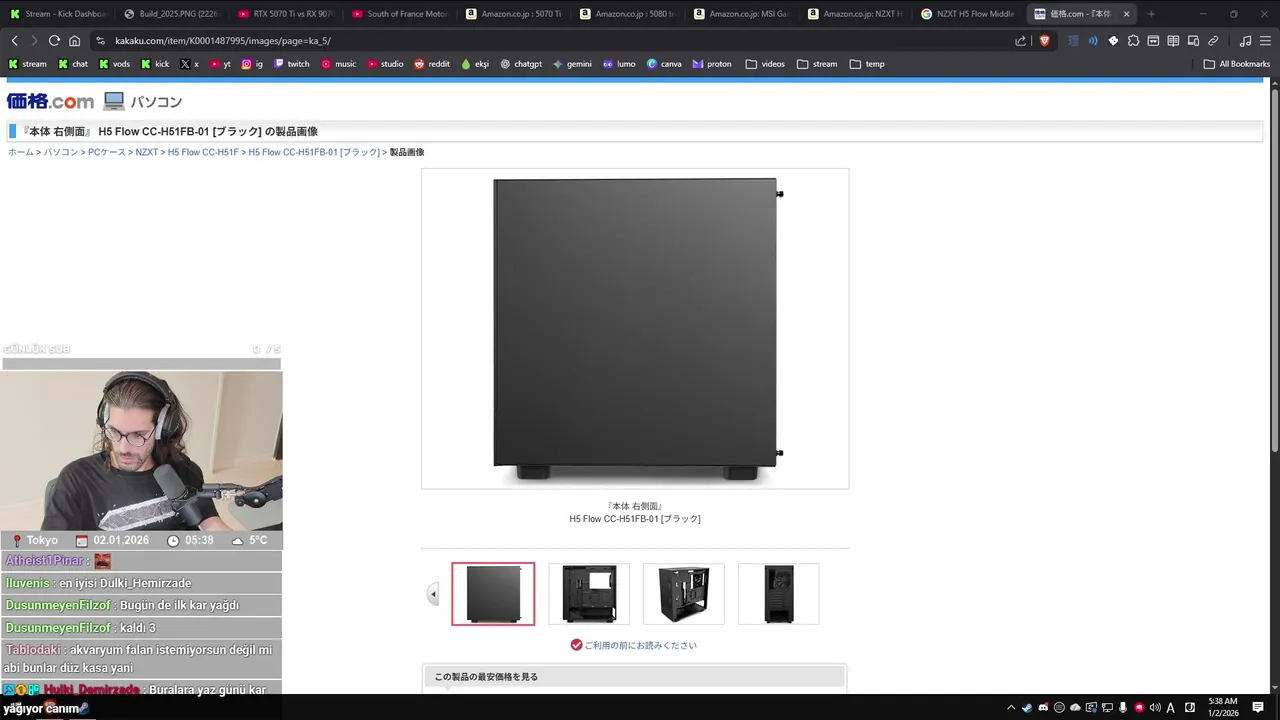Open the volume speaker tray icon
Viewport: 1280px width, 720px height.
1155,707
